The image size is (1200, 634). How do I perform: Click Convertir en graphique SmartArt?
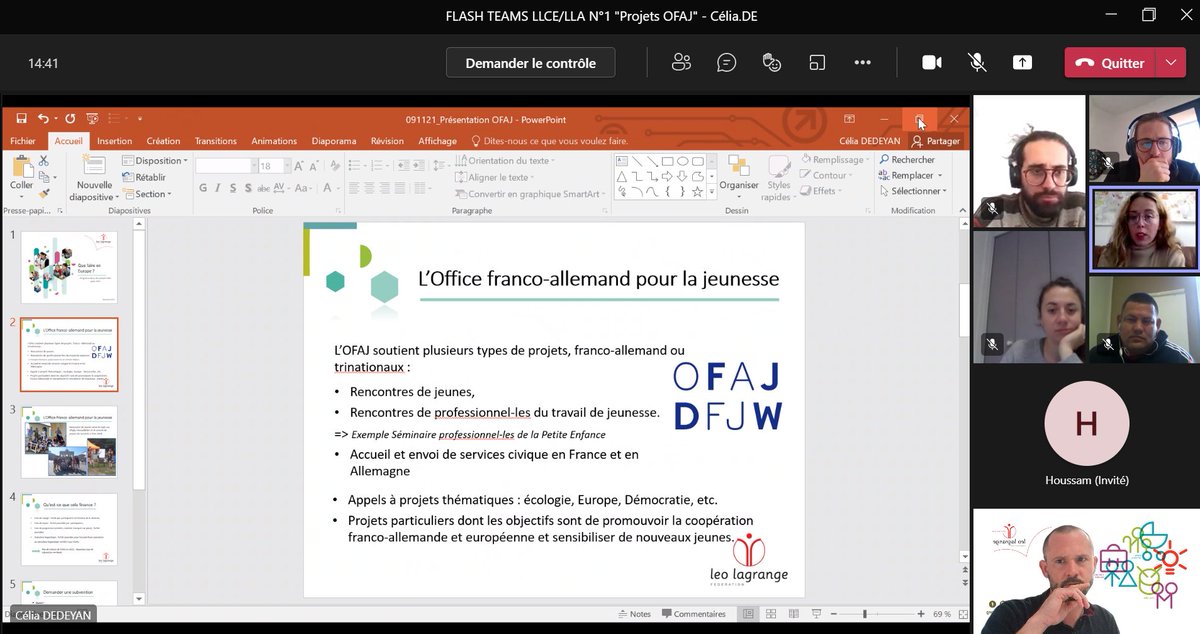click(531, 194)
